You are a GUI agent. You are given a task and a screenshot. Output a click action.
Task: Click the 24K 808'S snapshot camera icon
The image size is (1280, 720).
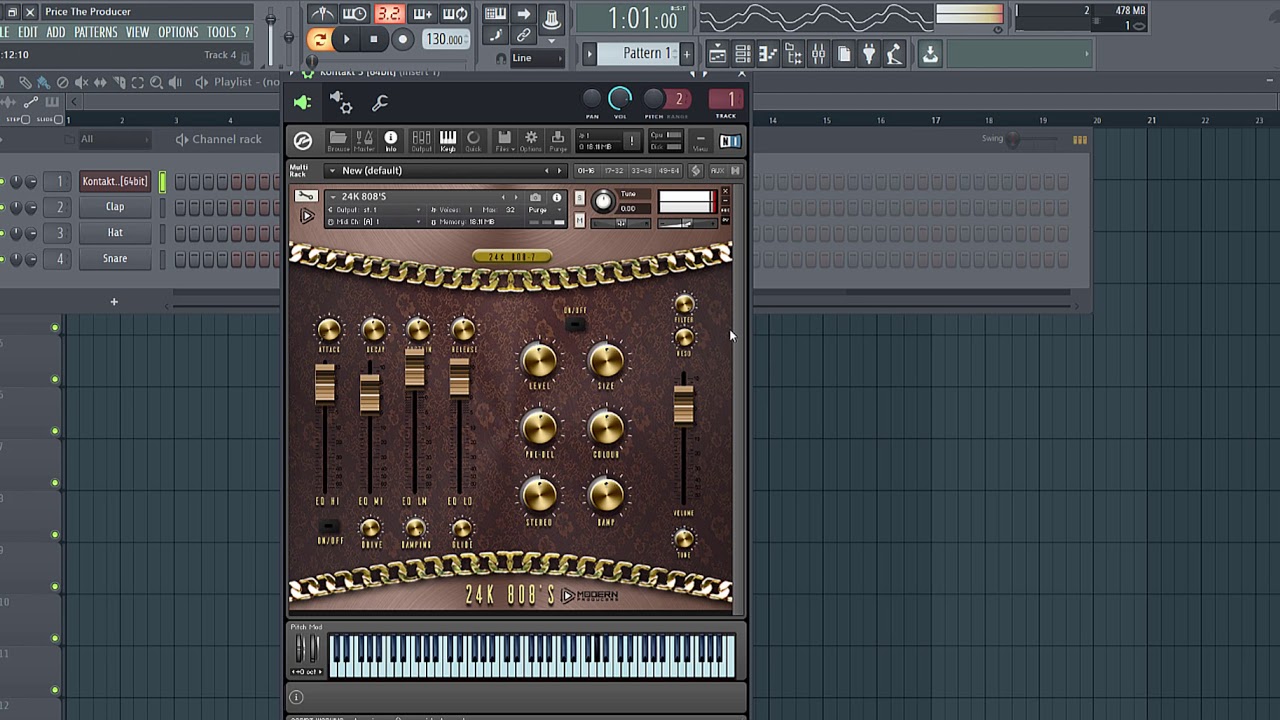[x=535, y=198]
